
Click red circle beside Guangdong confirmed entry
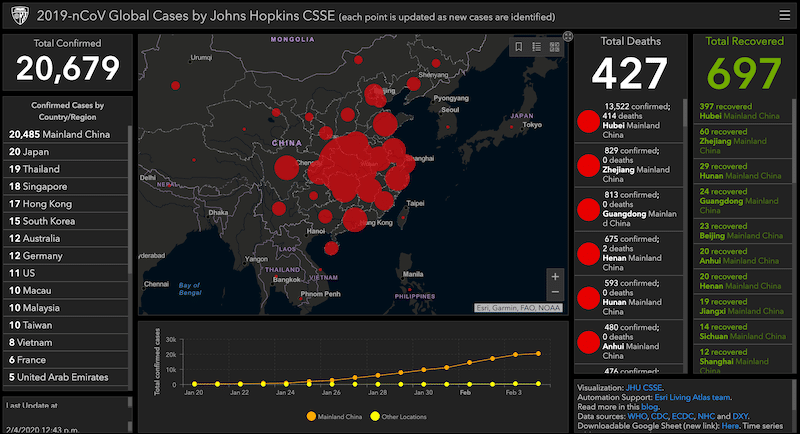pos(588,210)
